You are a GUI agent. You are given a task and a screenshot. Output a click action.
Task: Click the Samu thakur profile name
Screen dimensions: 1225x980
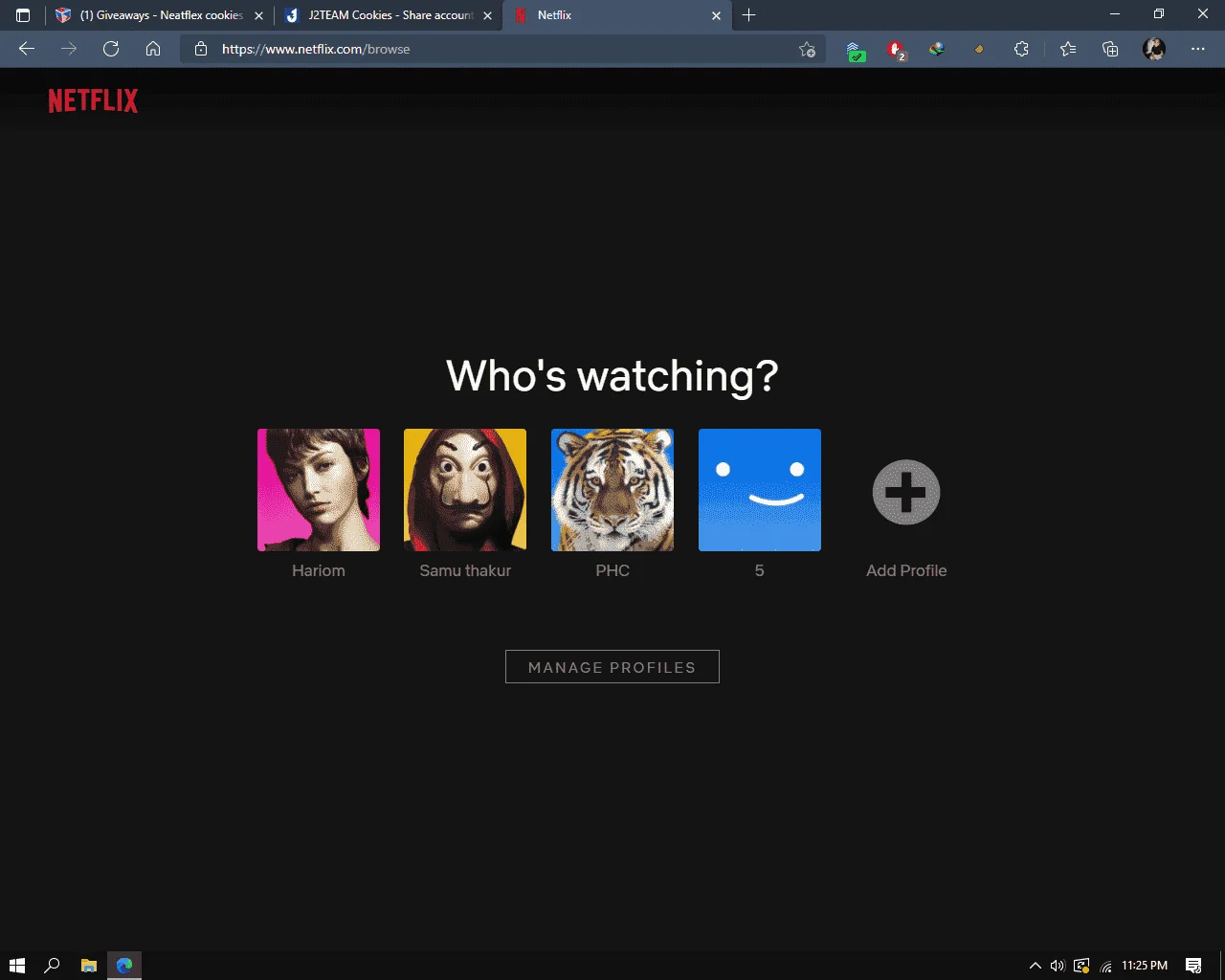pos(465,570)
